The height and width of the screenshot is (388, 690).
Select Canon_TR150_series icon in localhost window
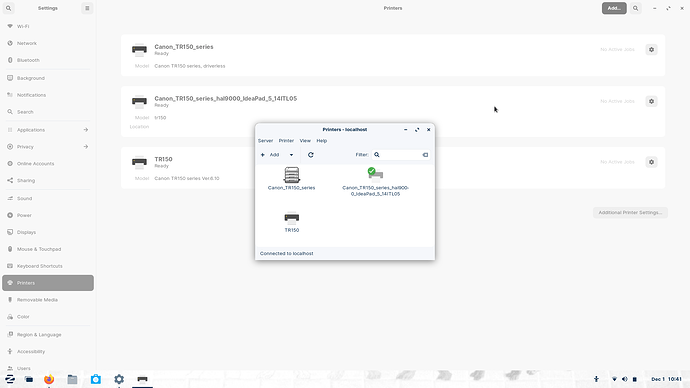(x=292, y=175)
